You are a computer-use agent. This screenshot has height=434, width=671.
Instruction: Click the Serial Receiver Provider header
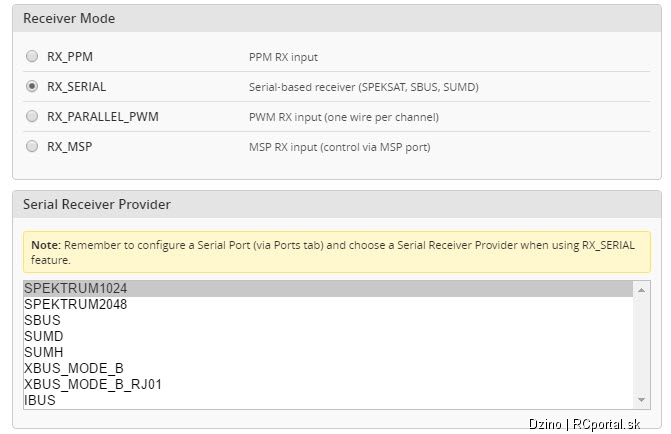pyautogui.click(x=337, y=204)
